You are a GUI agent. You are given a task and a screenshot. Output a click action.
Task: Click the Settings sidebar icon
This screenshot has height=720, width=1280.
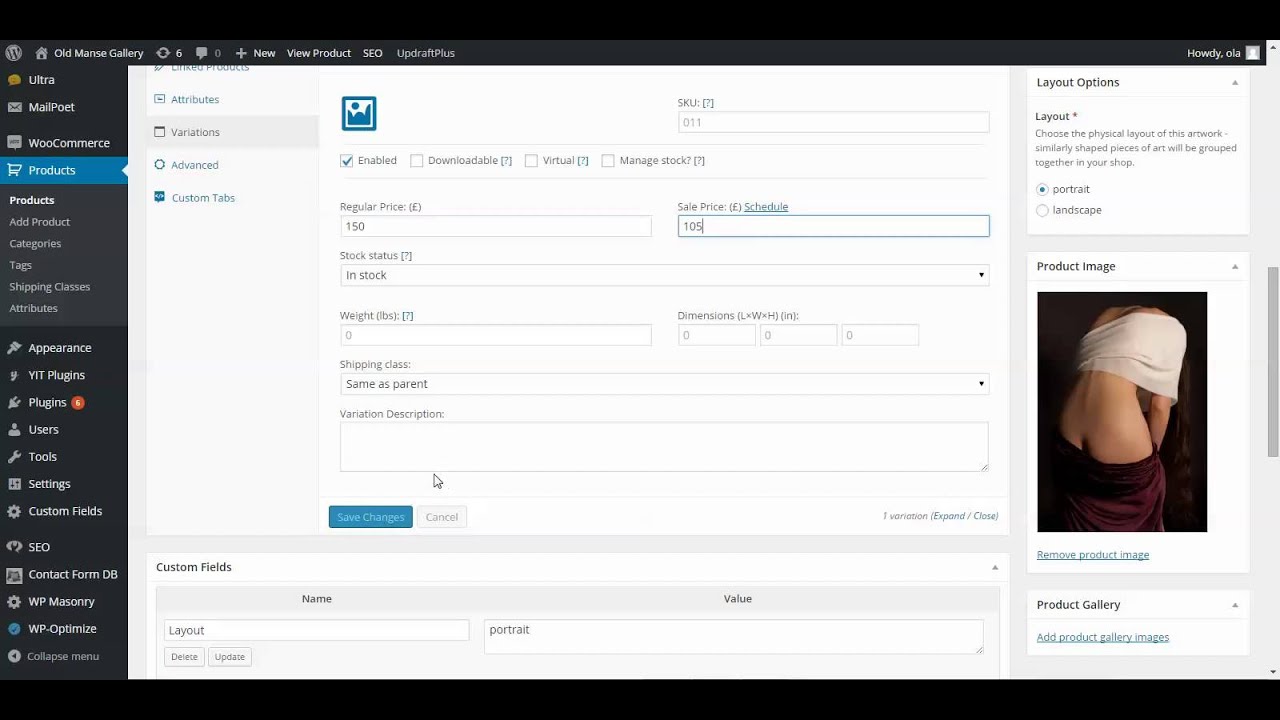(14, 484)
